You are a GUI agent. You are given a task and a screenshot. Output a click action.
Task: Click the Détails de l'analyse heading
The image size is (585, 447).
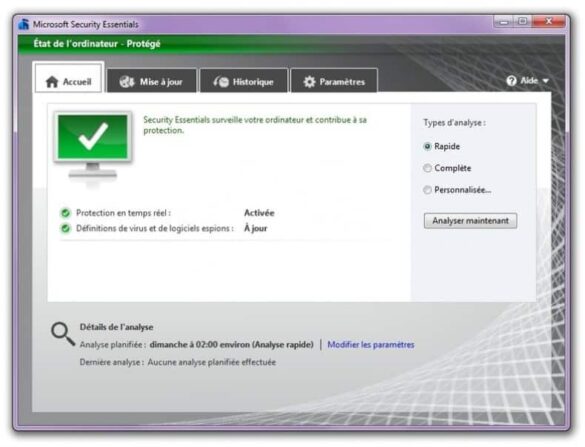(x=116, y=327)
